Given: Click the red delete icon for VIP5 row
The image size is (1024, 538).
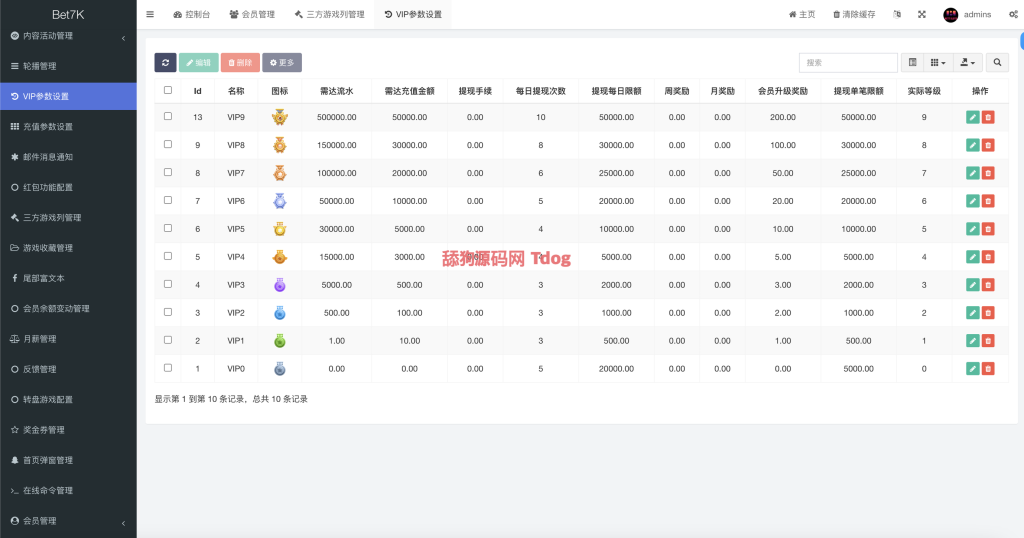Looking at the screenshot, I should point(988,229).
